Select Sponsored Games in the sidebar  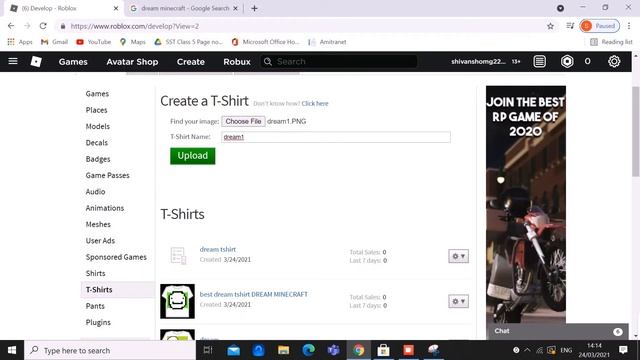pos(116,257)
